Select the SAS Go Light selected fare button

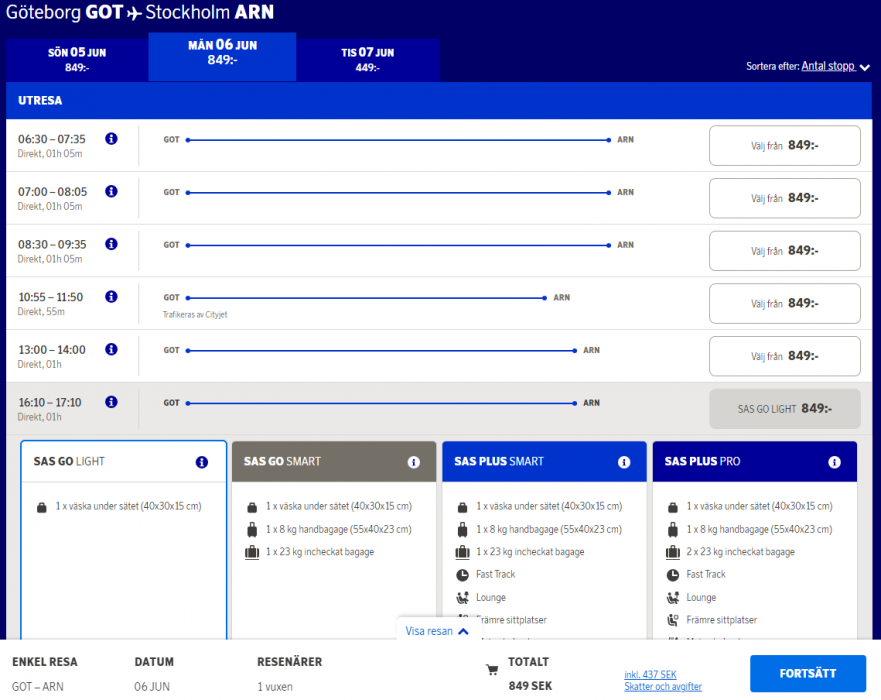[x=784, y=409]
